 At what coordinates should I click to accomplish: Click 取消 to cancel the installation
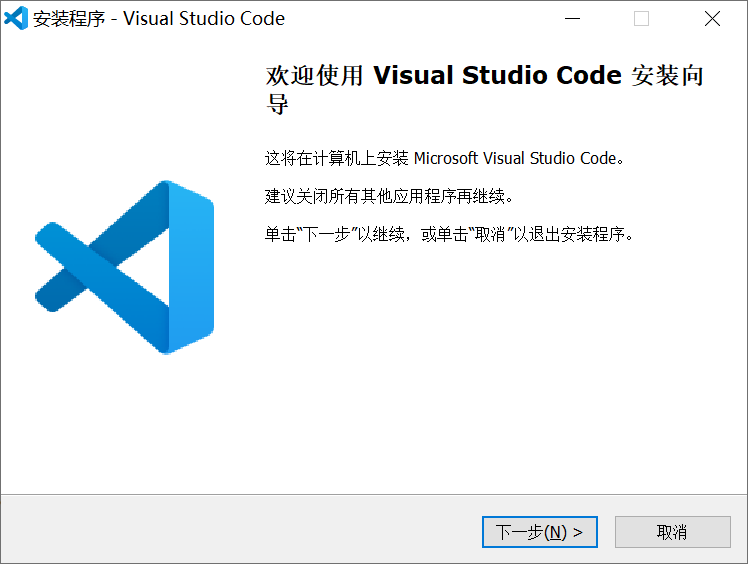[672, 532]
